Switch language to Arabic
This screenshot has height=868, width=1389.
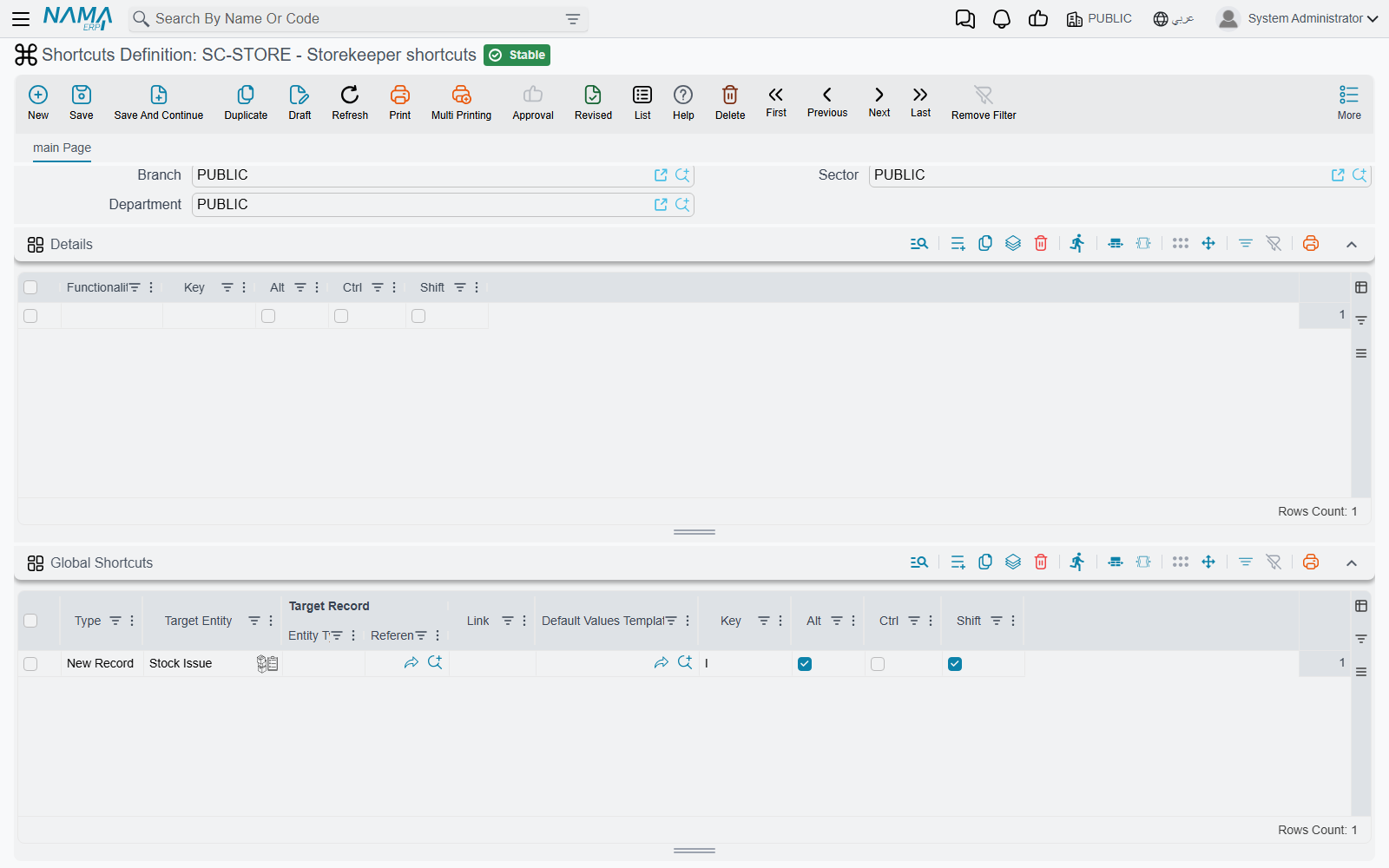[x=1174, y=19]
